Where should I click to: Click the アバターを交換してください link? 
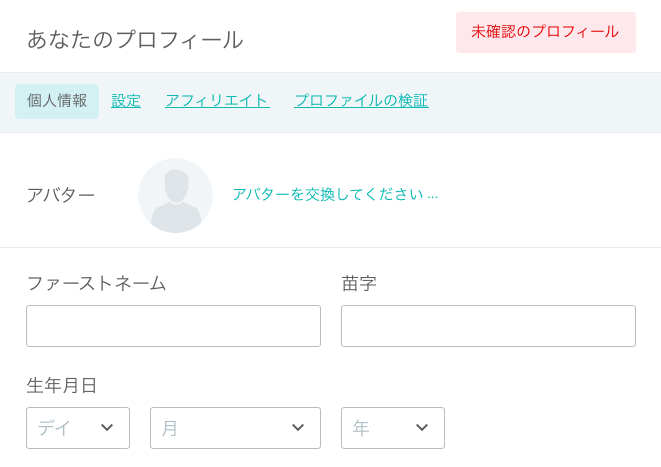pos(335,194)
